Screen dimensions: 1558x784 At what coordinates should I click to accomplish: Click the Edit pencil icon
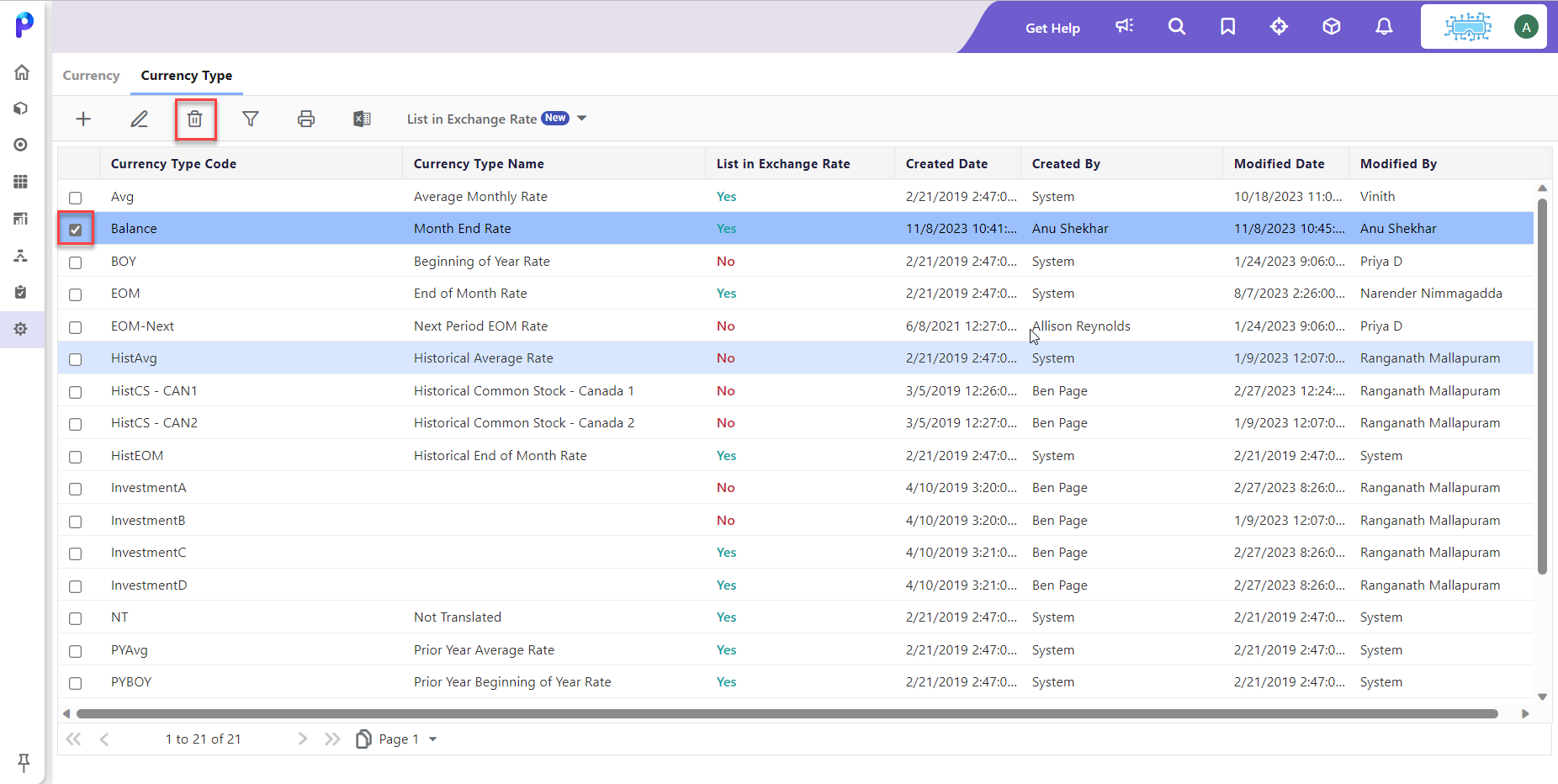pyautogui.click(x=140, y=119)
